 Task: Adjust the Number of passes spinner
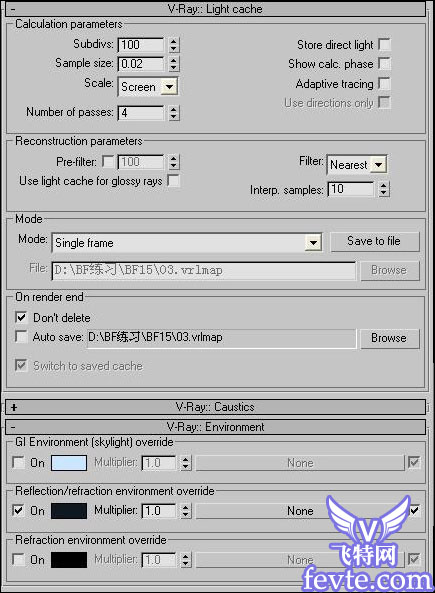coord(173,112)
